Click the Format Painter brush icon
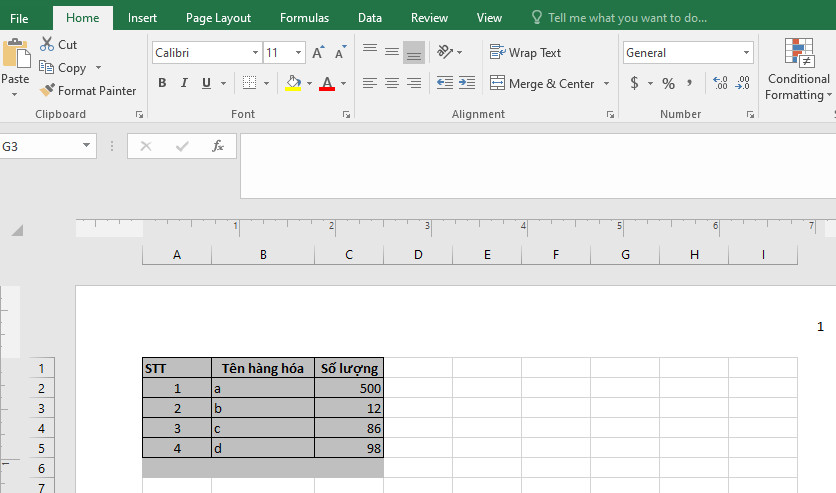The width and height of the screenshot is (836, 493). point(47,90)
